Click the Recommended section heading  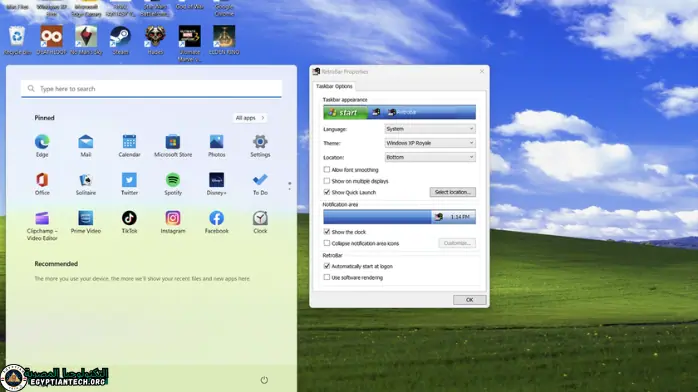coord(56,264)
